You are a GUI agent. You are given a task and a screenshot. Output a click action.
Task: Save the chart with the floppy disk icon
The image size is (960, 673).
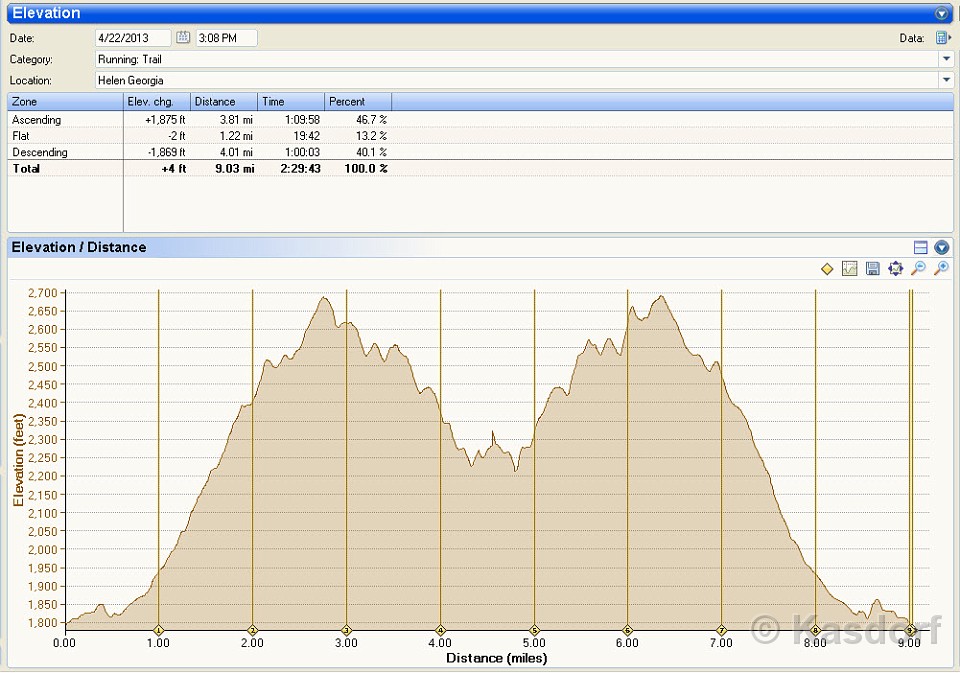click(x=873, y=268)
